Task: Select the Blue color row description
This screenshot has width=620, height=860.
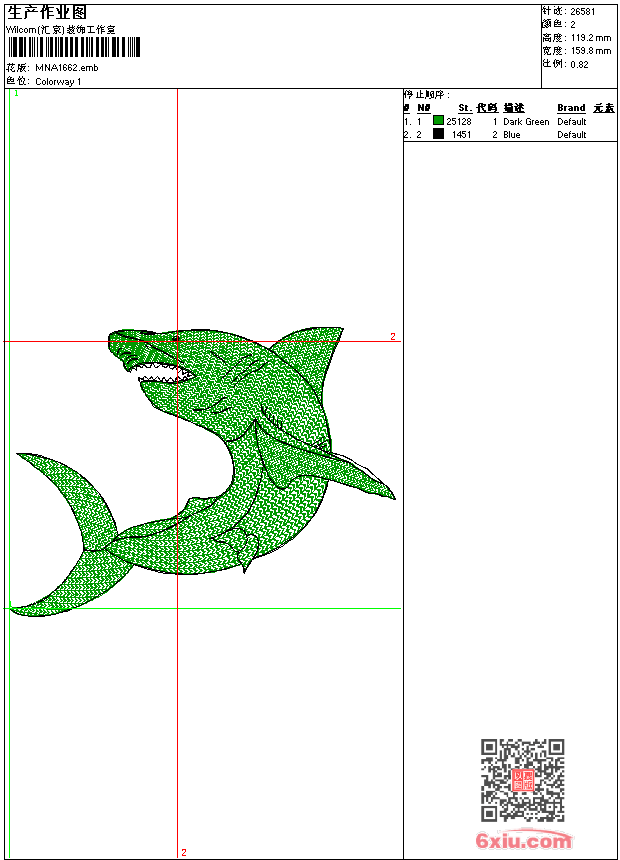Action: point(512,135)
